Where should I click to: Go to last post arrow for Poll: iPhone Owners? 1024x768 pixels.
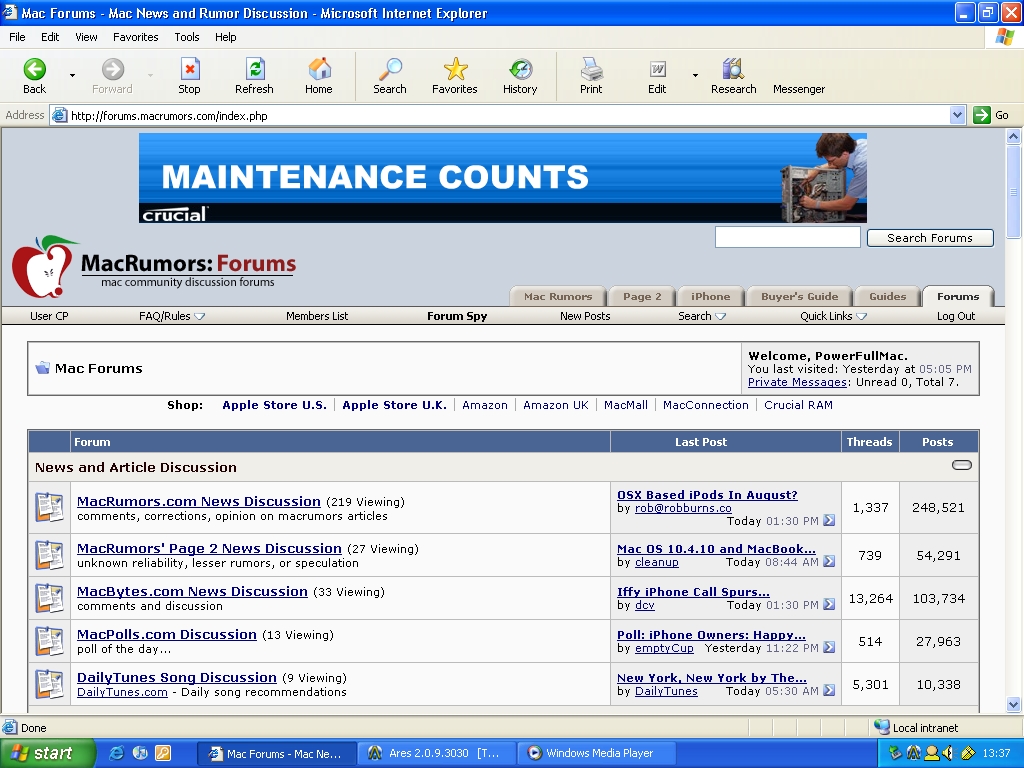point(829,648)
